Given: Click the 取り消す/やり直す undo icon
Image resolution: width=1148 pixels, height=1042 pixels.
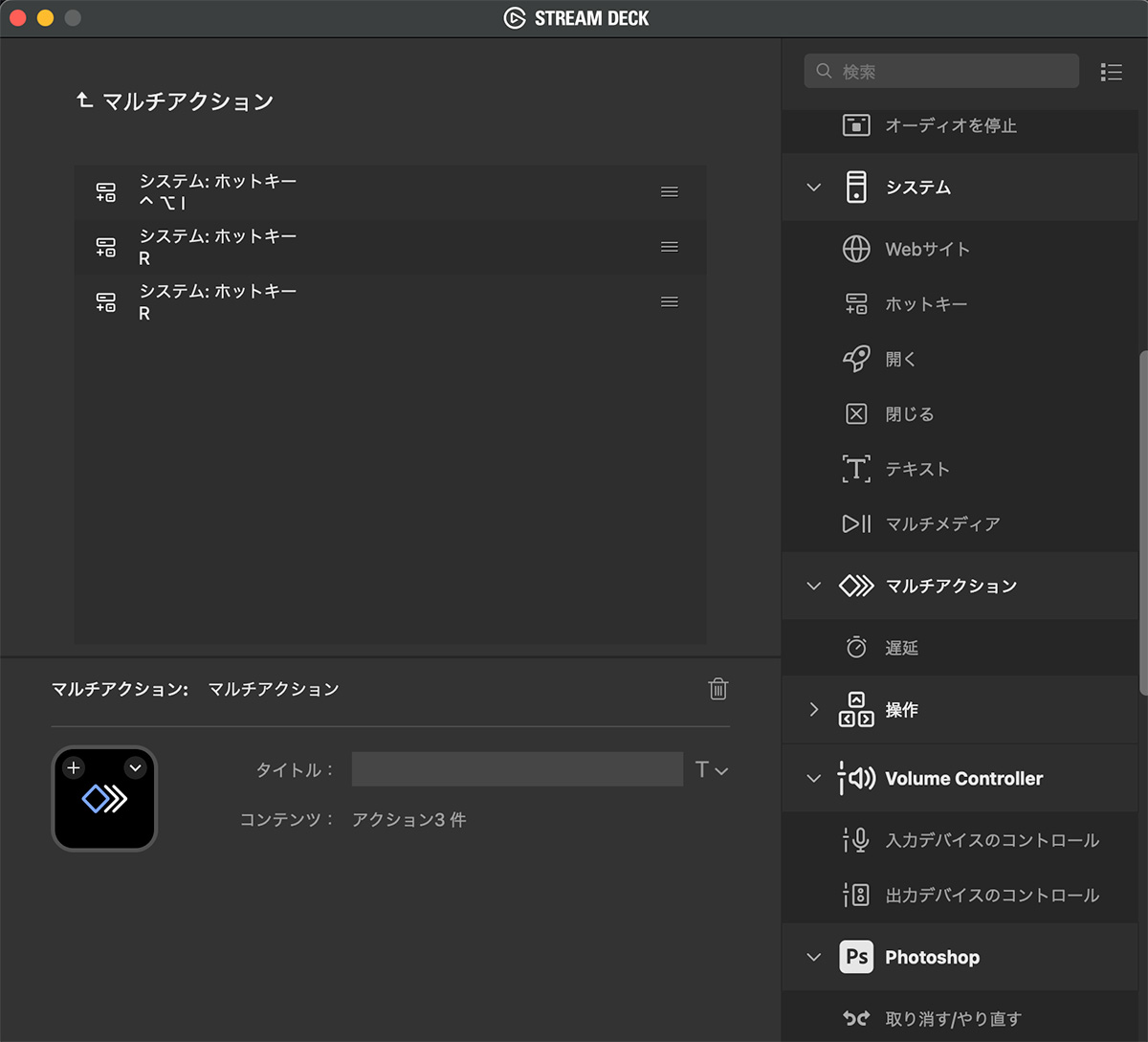Looking at the screenshot, I should [856, 1019].
